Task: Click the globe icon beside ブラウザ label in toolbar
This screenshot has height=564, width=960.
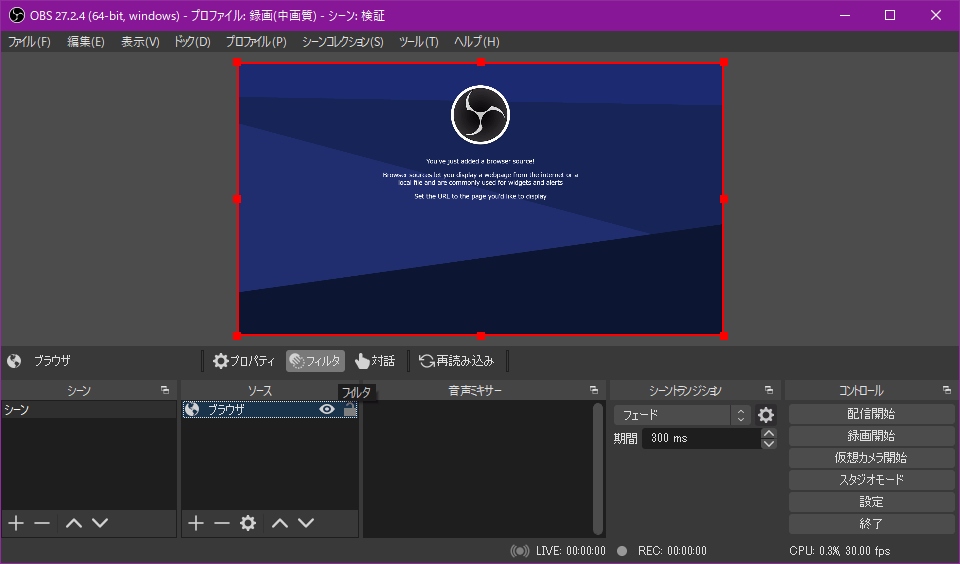Action: click(14, 361)
